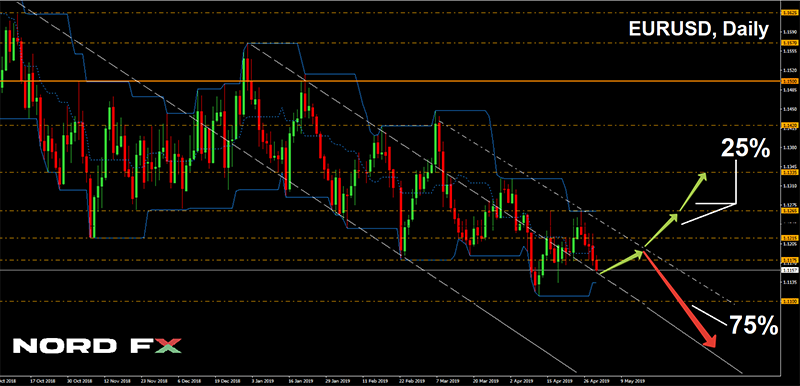Click the orange 1.1215 price label
Image resolution: width=800 pixels, height=386 pixels.
790,238
